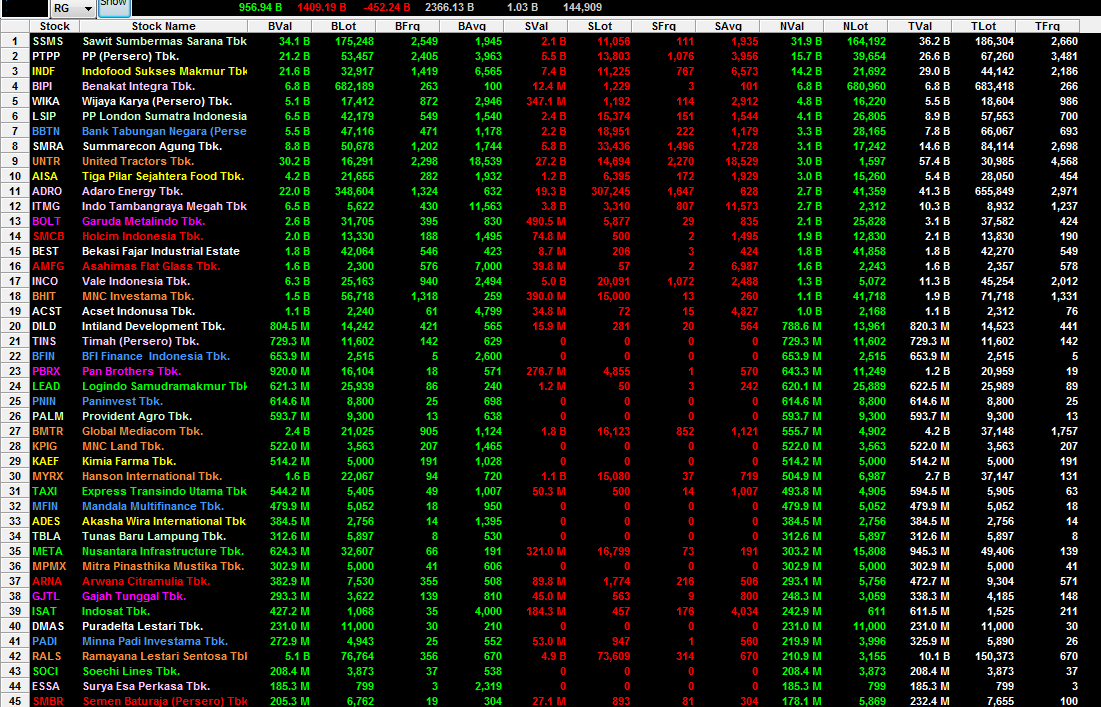Select stock code AMFG
Screen dimensions: 1101x707
pyautogui.click(x=48, y=266)
